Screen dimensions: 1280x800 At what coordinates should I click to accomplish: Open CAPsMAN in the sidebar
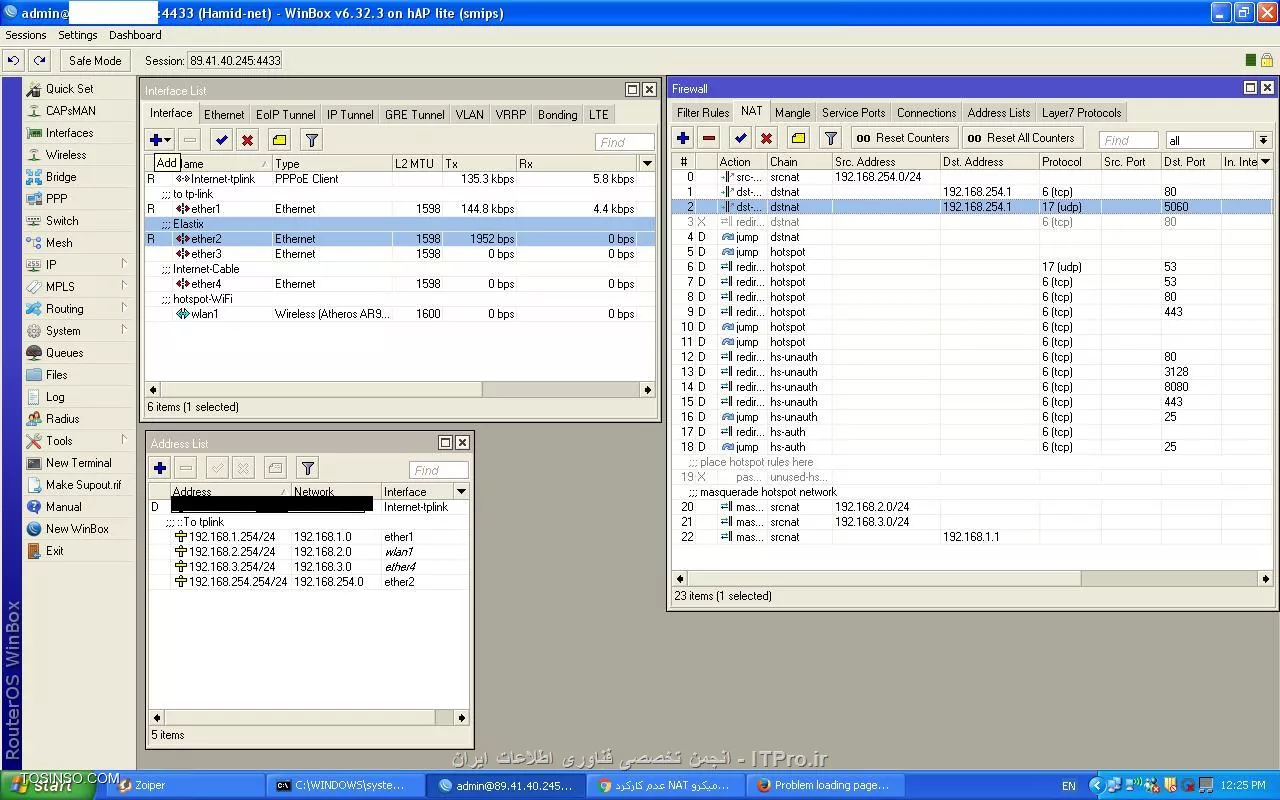click(x=79, y=111)
